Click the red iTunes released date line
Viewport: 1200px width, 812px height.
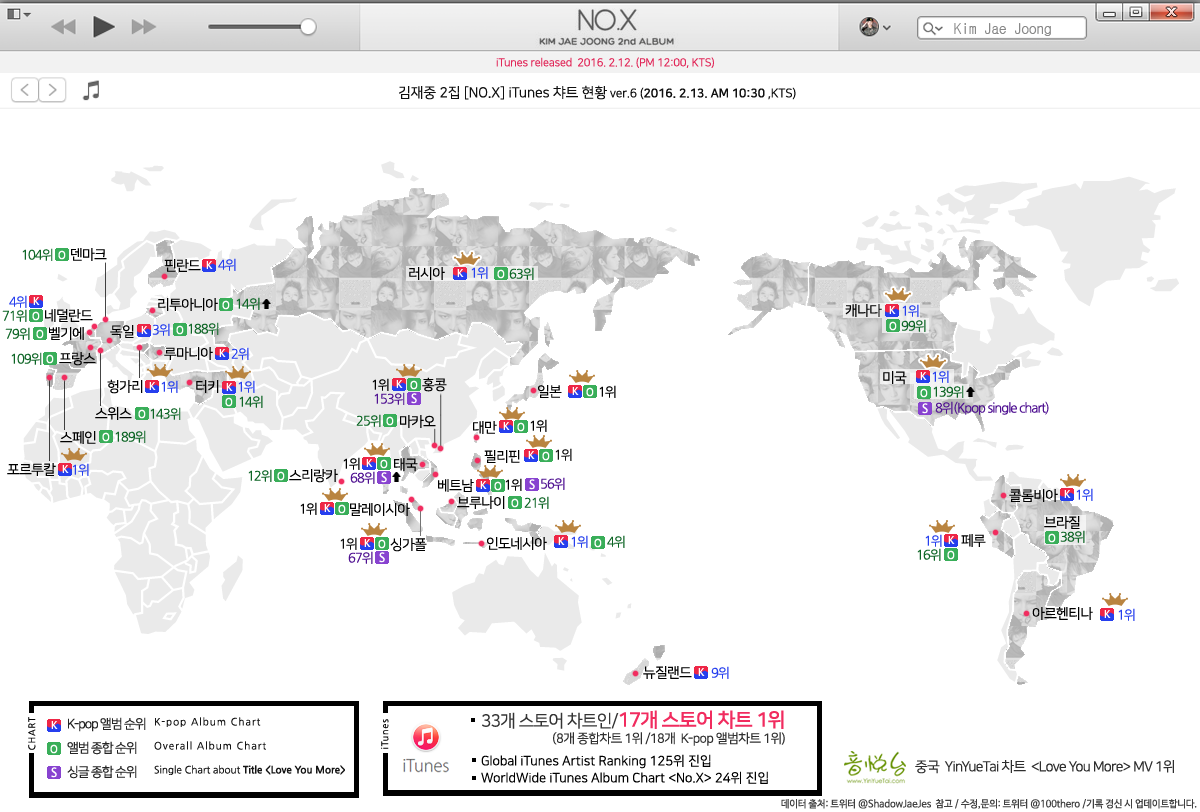coord(606,62)
